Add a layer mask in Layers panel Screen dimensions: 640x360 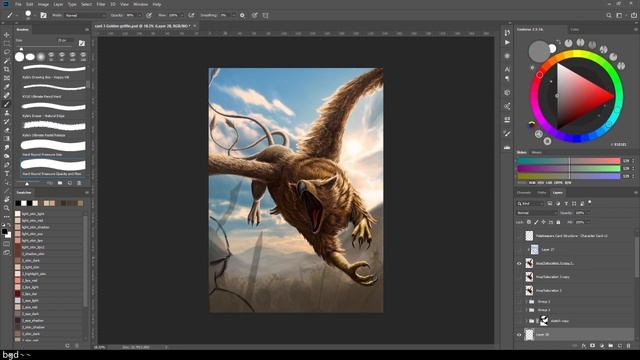(x=593, y=346)
